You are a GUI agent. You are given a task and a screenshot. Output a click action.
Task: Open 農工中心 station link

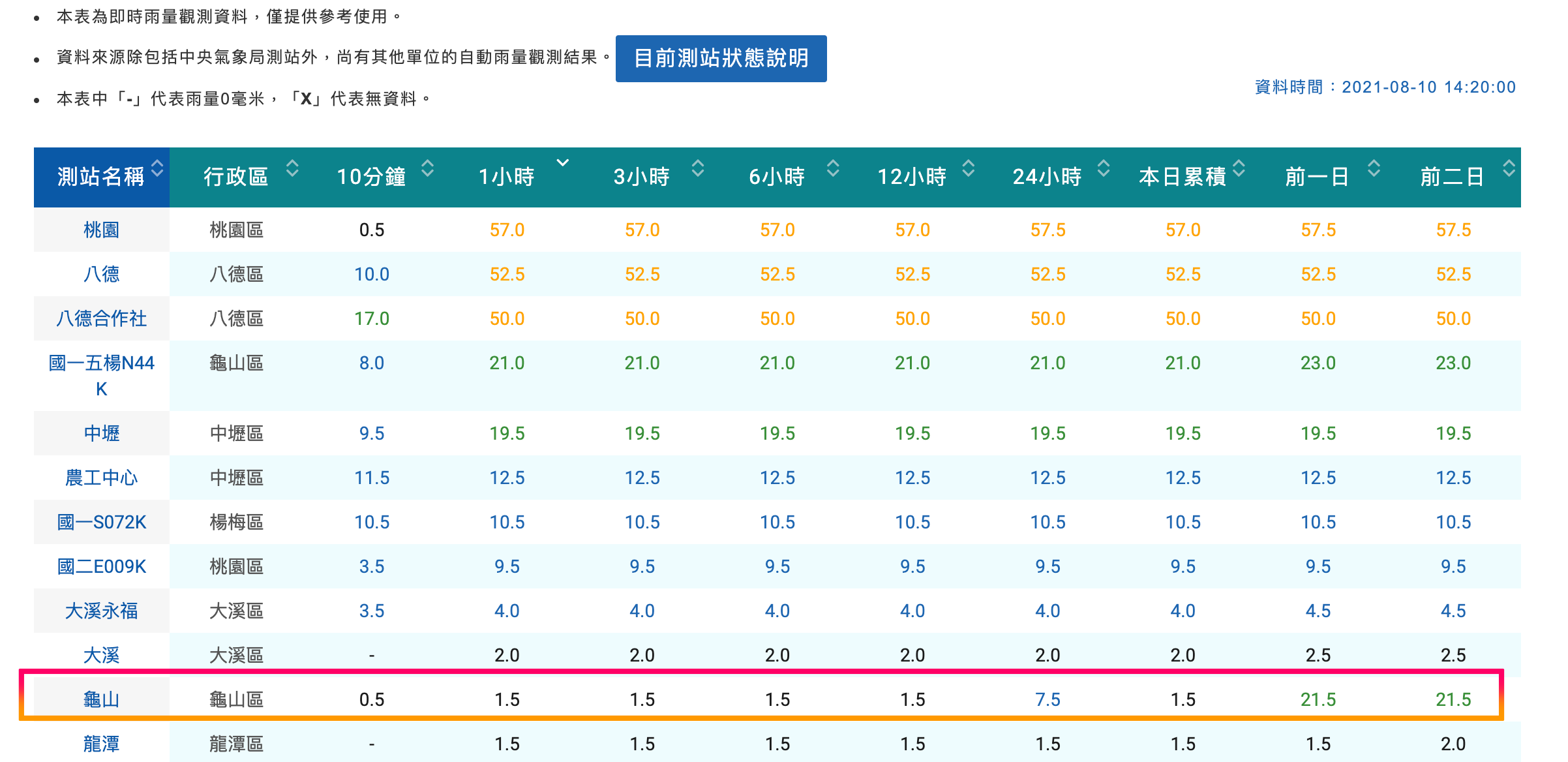101,478
